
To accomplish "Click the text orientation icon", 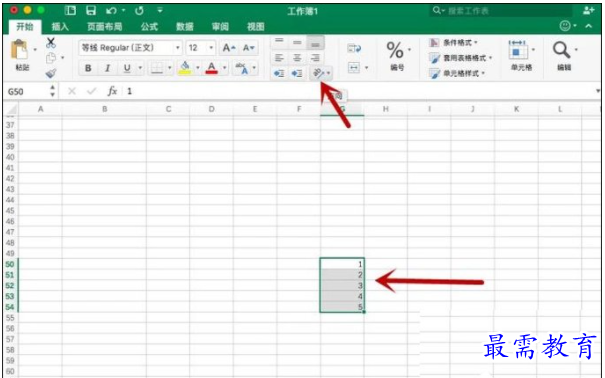I will (318, 73).
